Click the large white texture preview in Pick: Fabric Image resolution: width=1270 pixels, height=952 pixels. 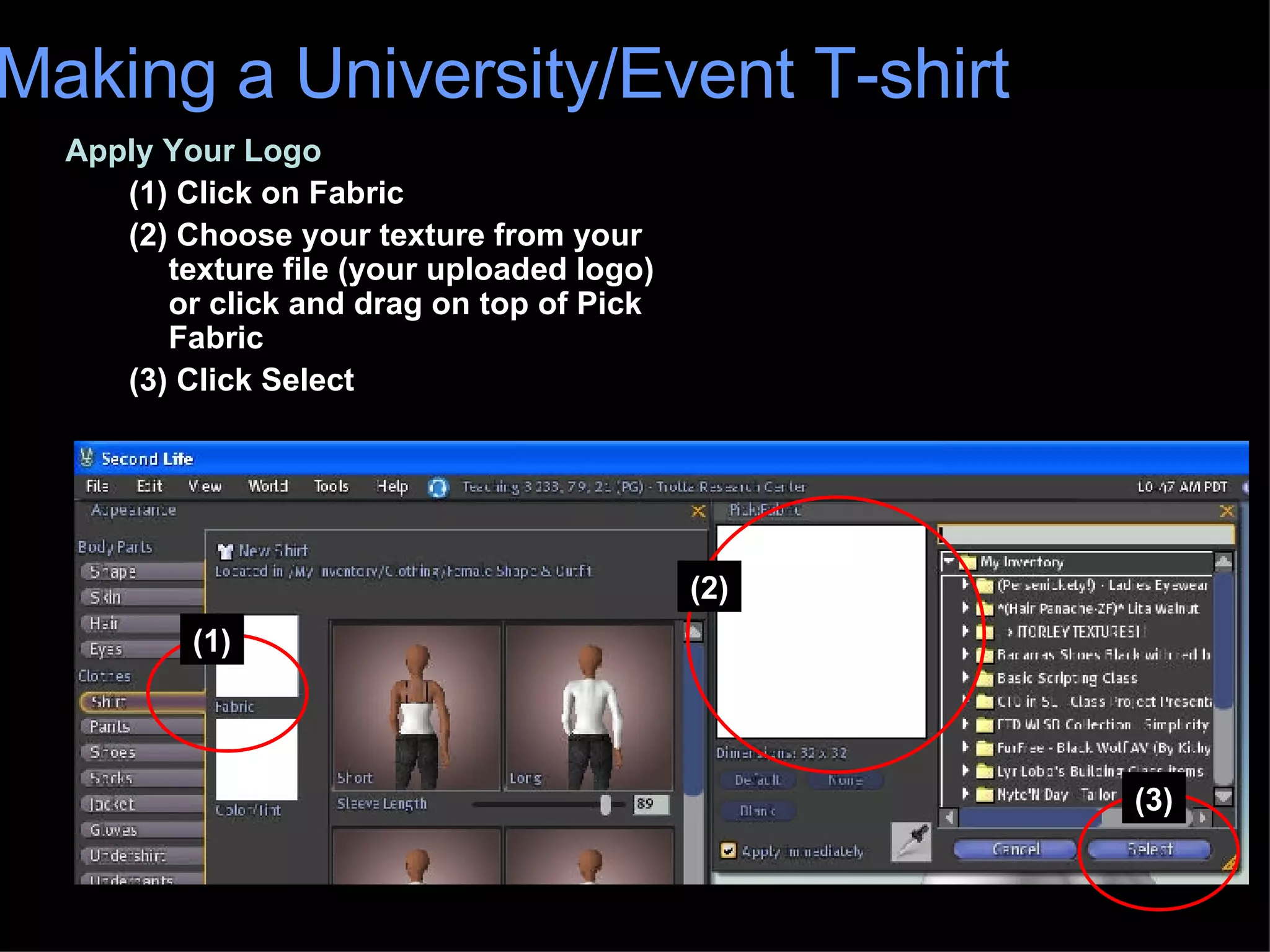(x=821, y=632)
